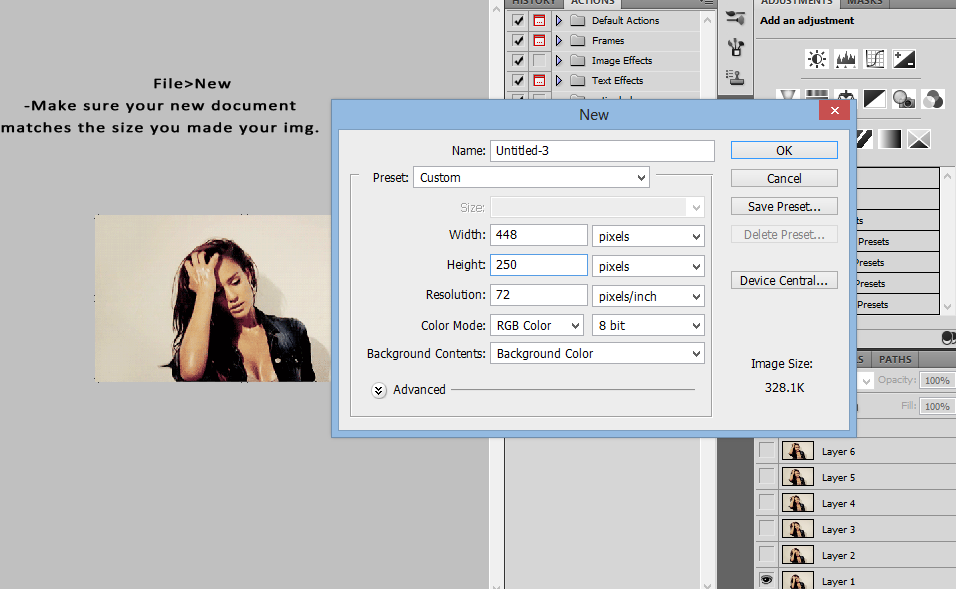Open the Clone Source stamp icon
The image size is (956, 589).
(x=736, y=77)
